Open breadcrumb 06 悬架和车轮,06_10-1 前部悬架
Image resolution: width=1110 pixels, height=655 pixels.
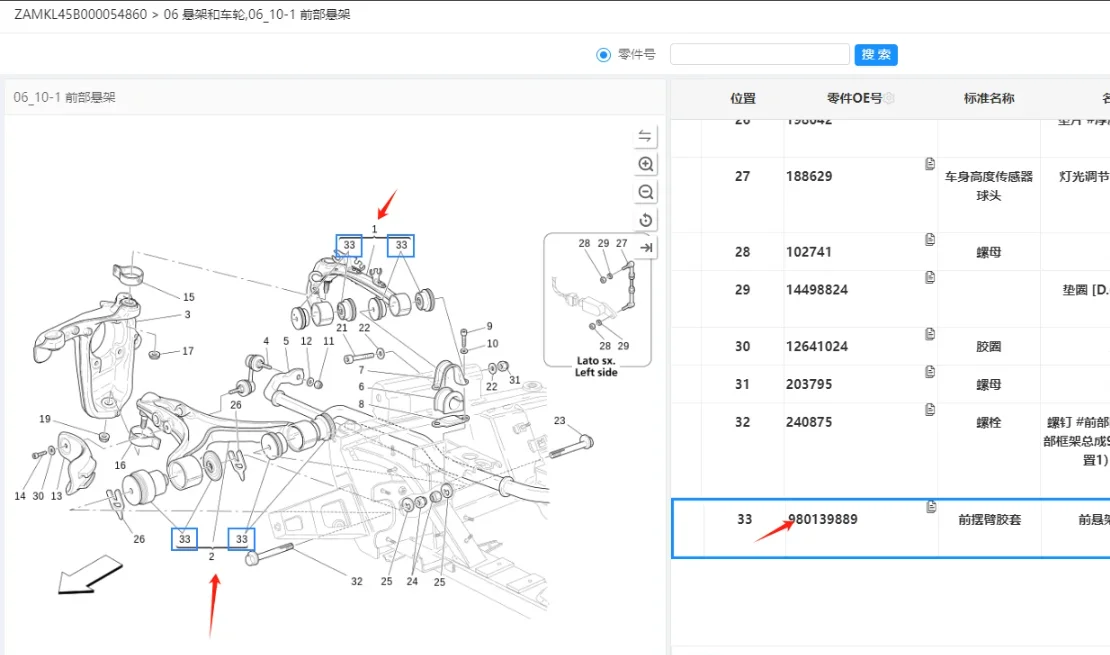pyautogui.click(x=257, y=14)
